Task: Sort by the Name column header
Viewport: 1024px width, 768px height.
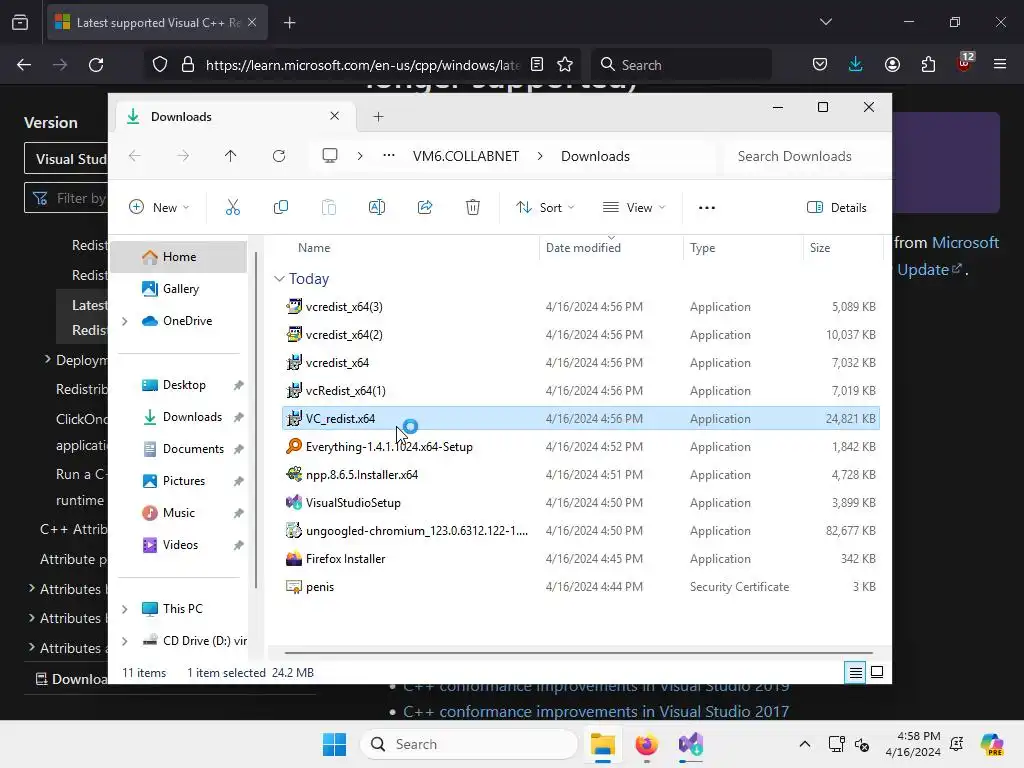Action: click(x=314, y=248)
